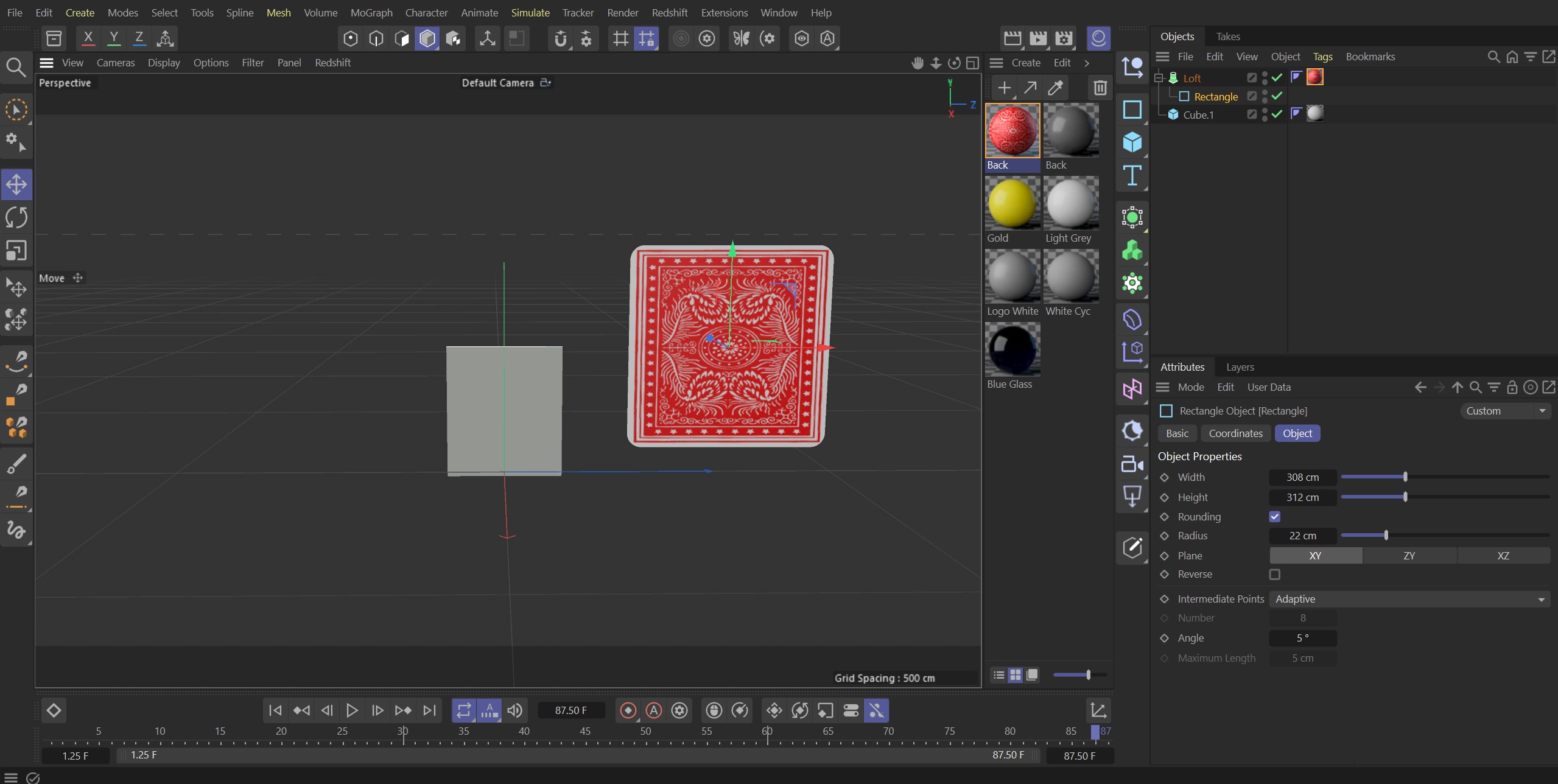The height and width of the screenshot is (784, 1558).
Task: Collapse the Loft object hierarchy
Action: coord(1157,77)
